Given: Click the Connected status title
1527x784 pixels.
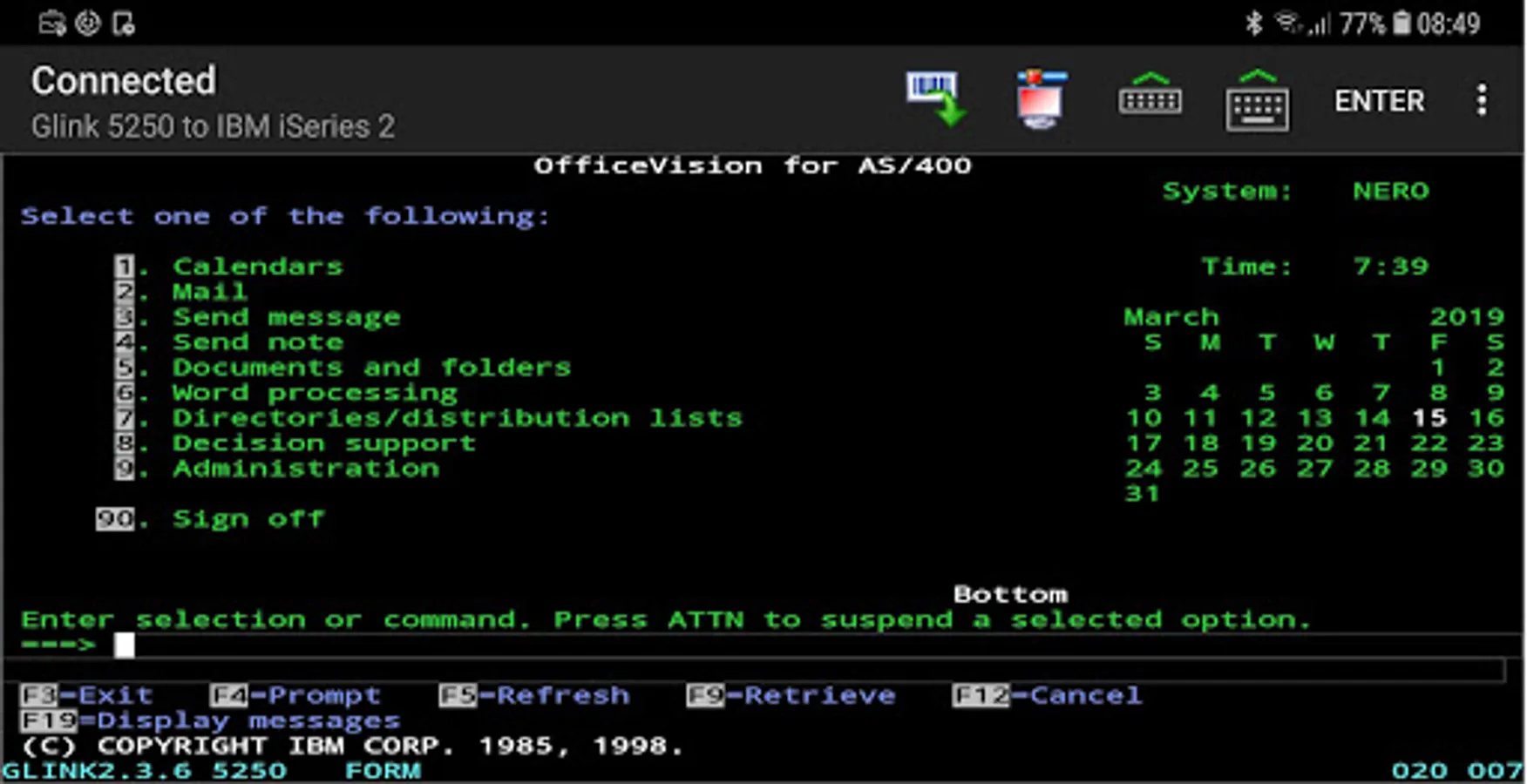Looking at the screenshot, I should [124, 81].
